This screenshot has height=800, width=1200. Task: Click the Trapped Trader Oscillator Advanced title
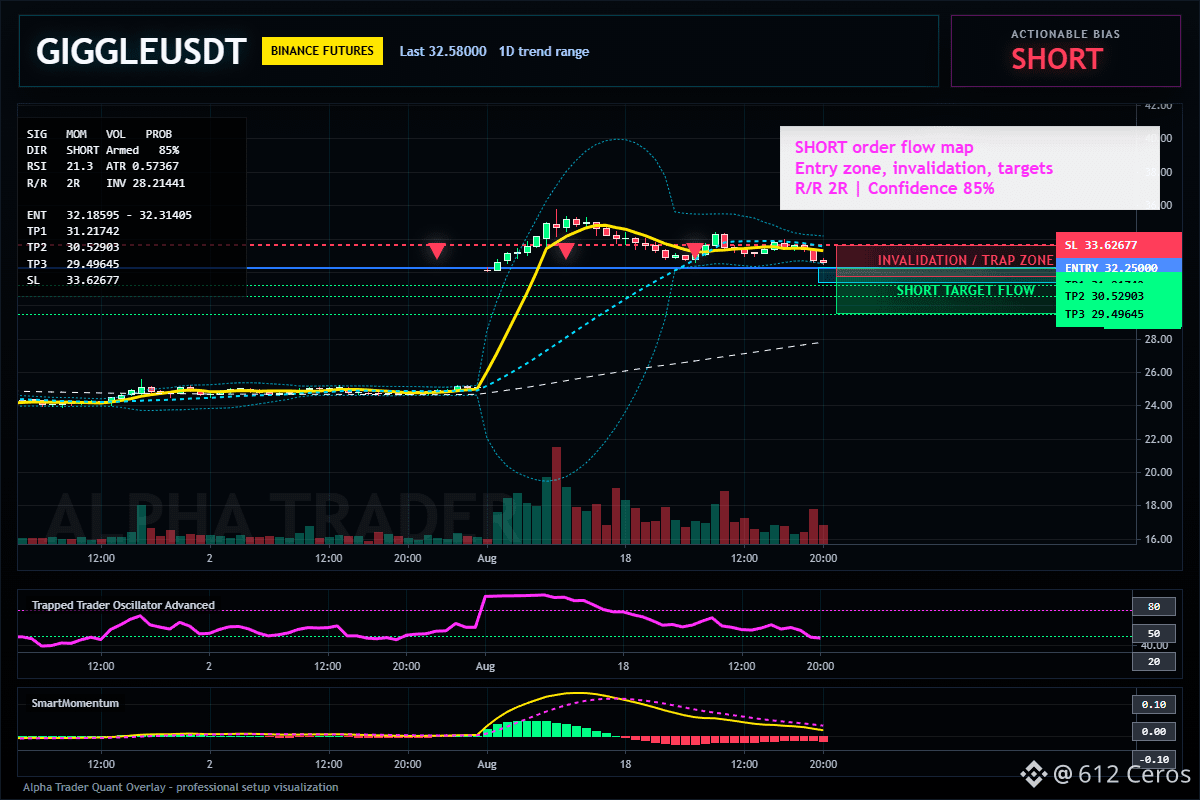[123, 605]
